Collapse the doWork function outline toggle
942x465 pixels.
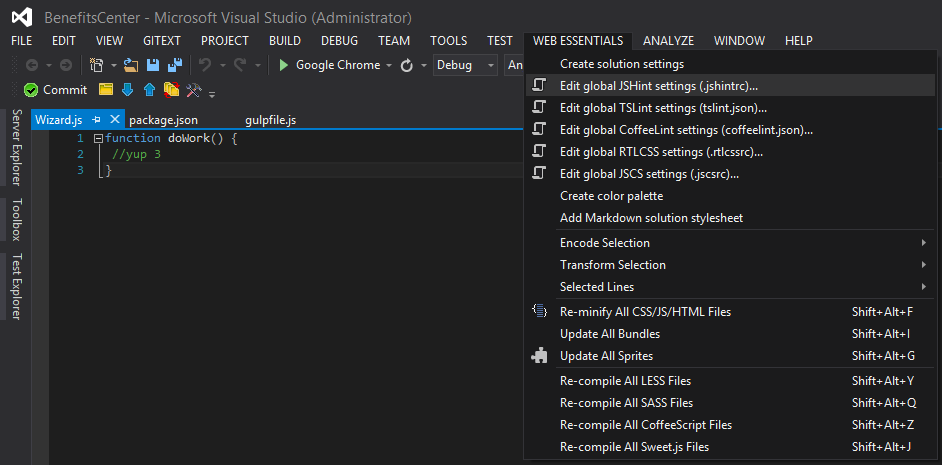tap(99, 139)
